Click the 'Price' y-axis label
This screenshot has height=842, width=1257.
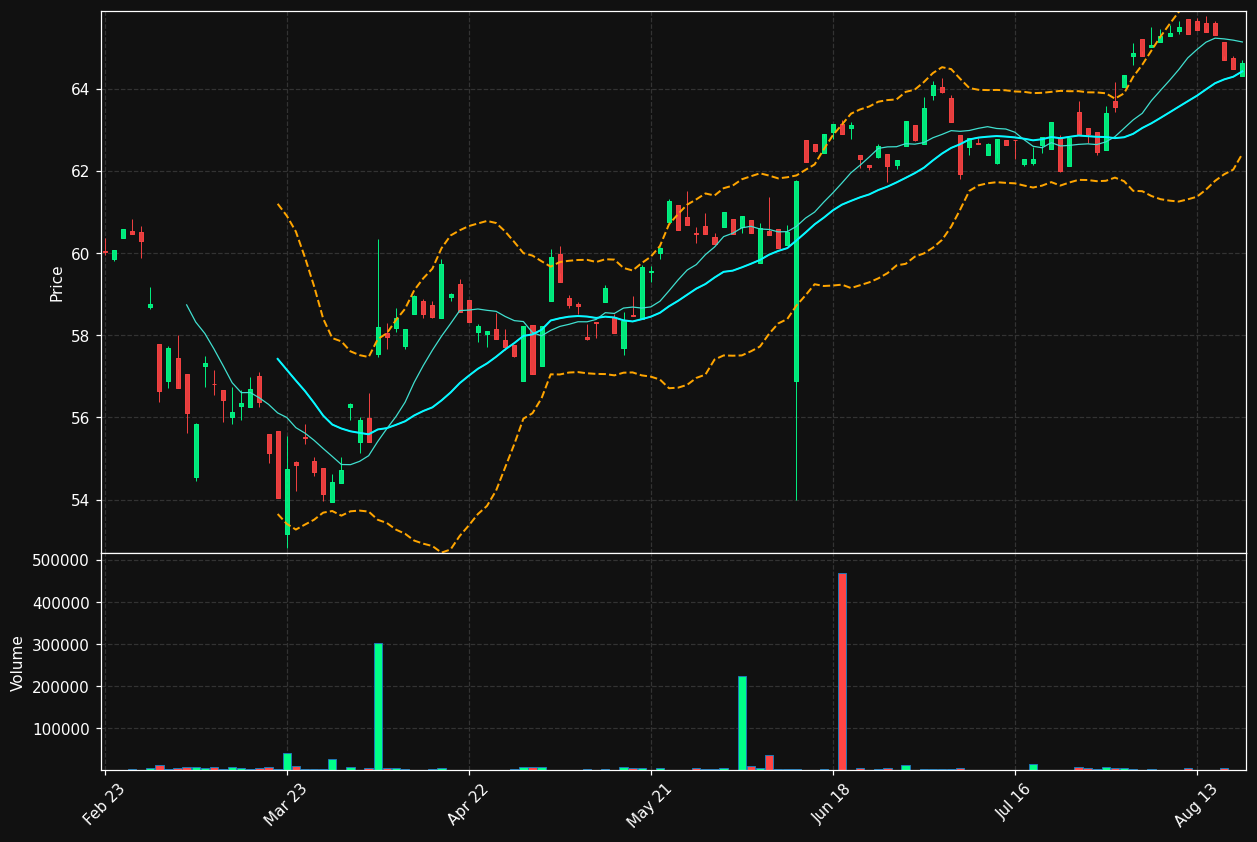[57, 283]
